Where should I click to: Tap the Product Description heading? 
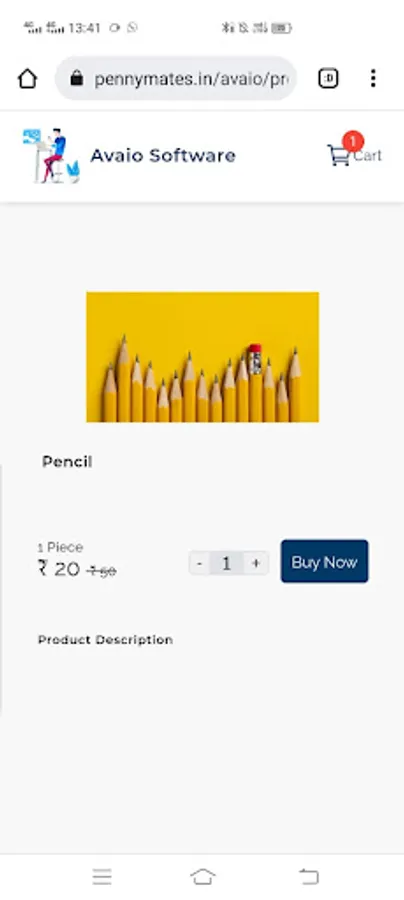tap(105, 640)
